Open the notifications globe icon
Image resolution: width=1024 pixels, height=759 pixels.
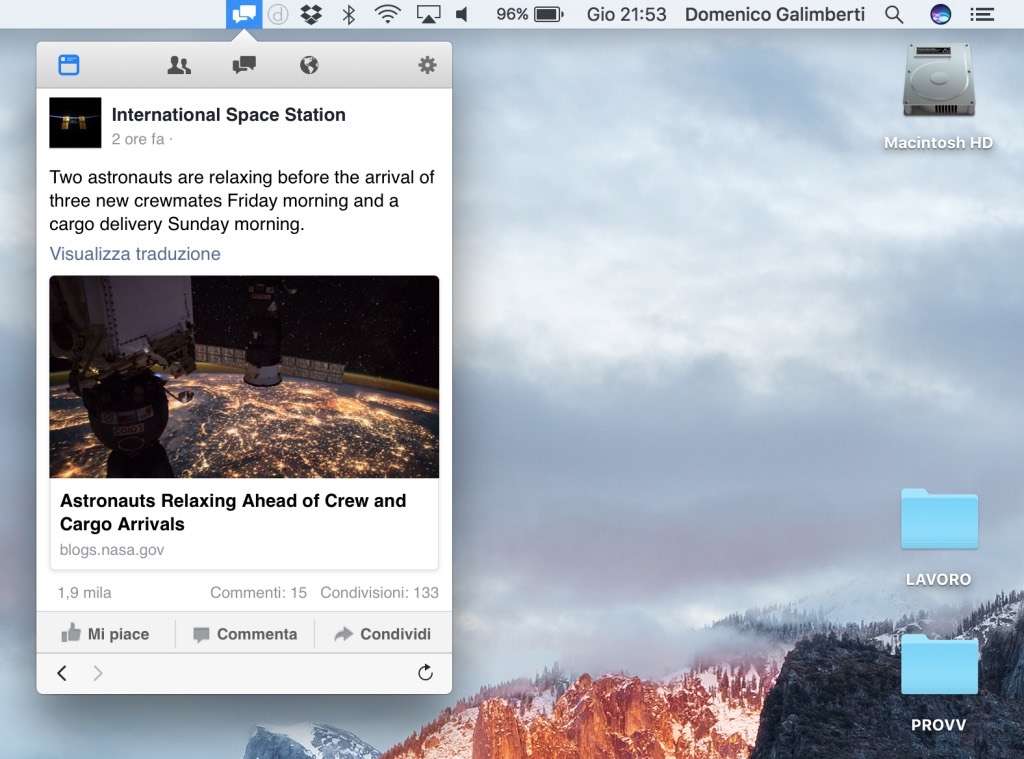coord(309,66)
